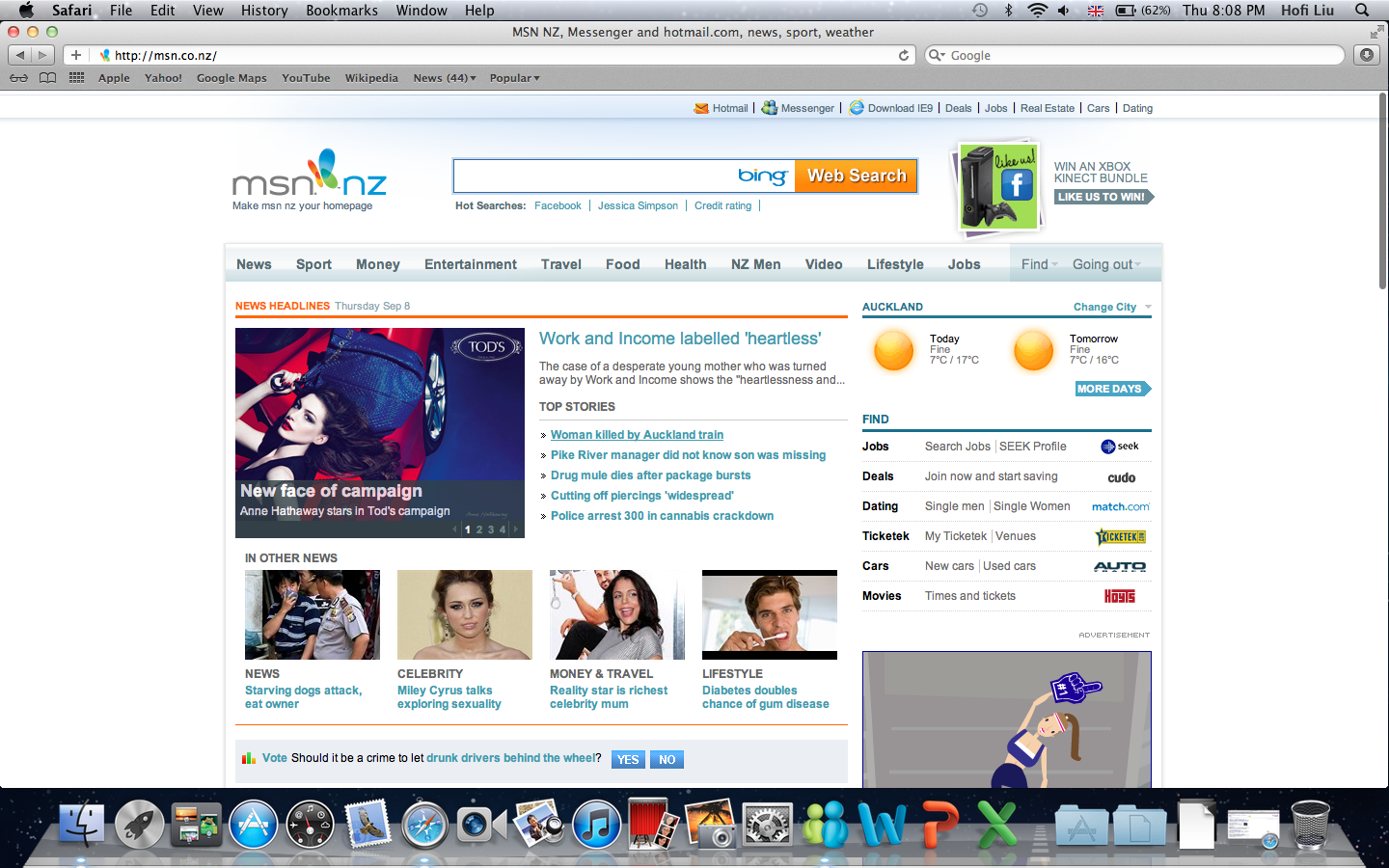Add bookmark with plus button
Image resolution: width=1389 pixels, height=868 pixels.
pos(76,55)
